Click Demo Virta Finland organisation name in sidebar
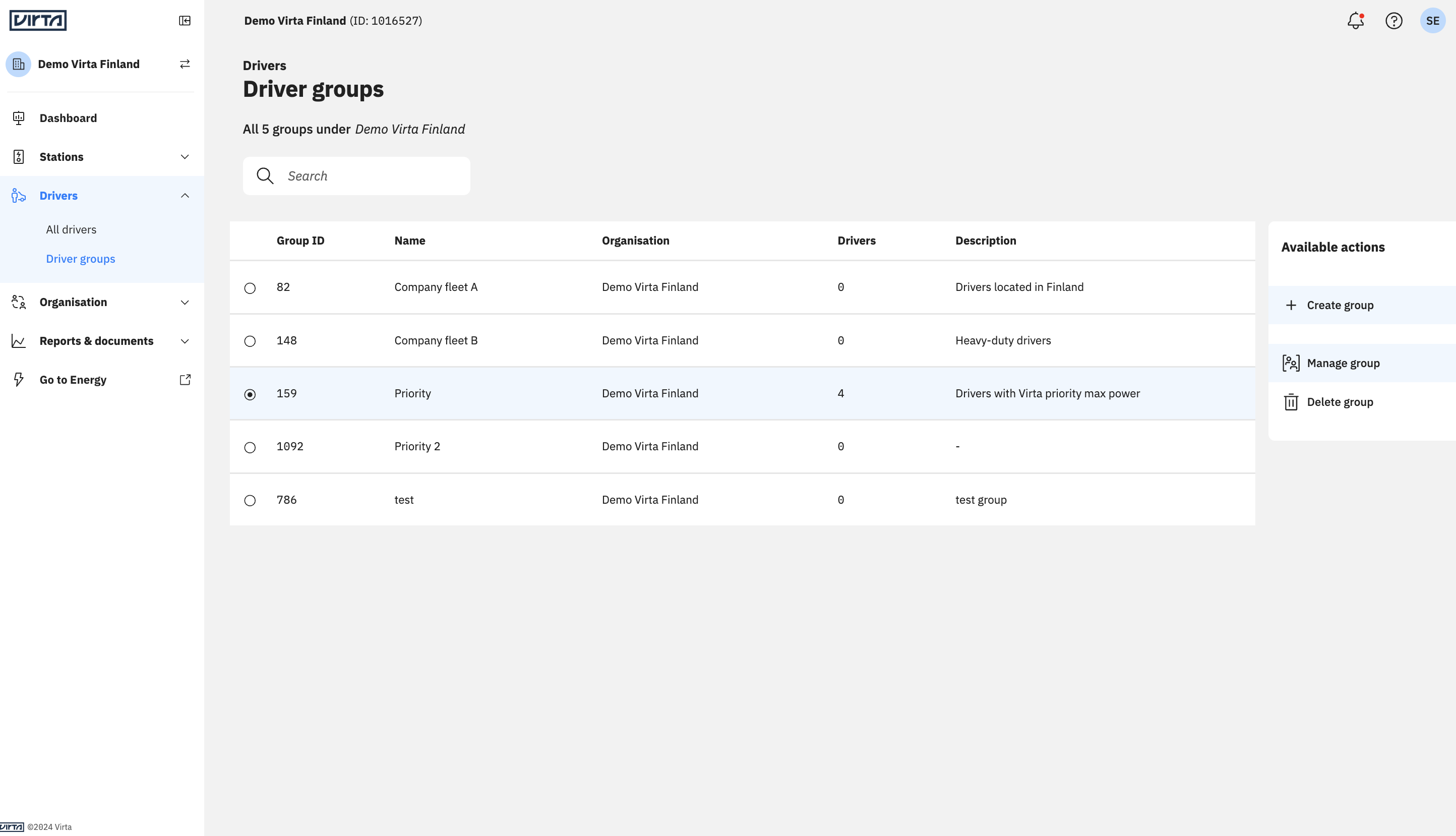 pyautogui.click(x=89, y=65)
